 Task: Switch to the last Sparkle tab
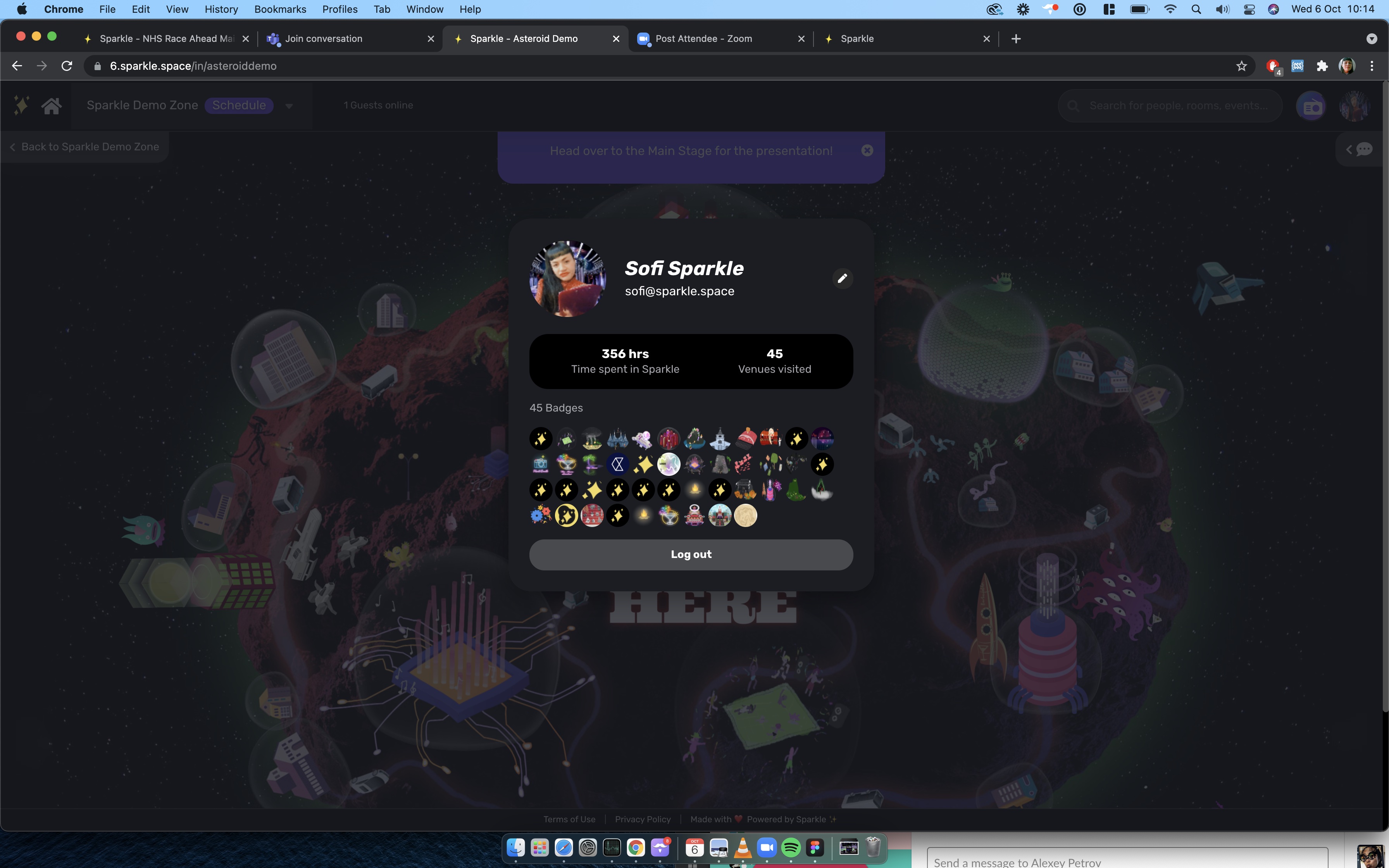coord(906,38)
